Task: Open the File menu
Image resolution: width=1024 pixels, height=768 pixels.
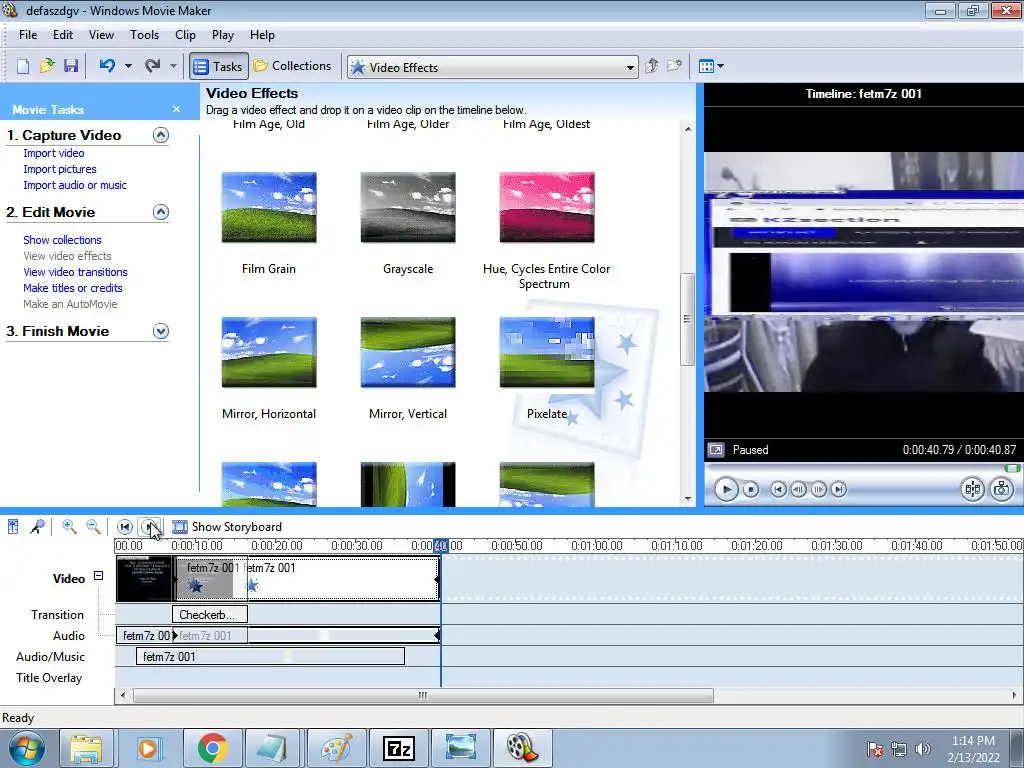Action: click(28, 35)
